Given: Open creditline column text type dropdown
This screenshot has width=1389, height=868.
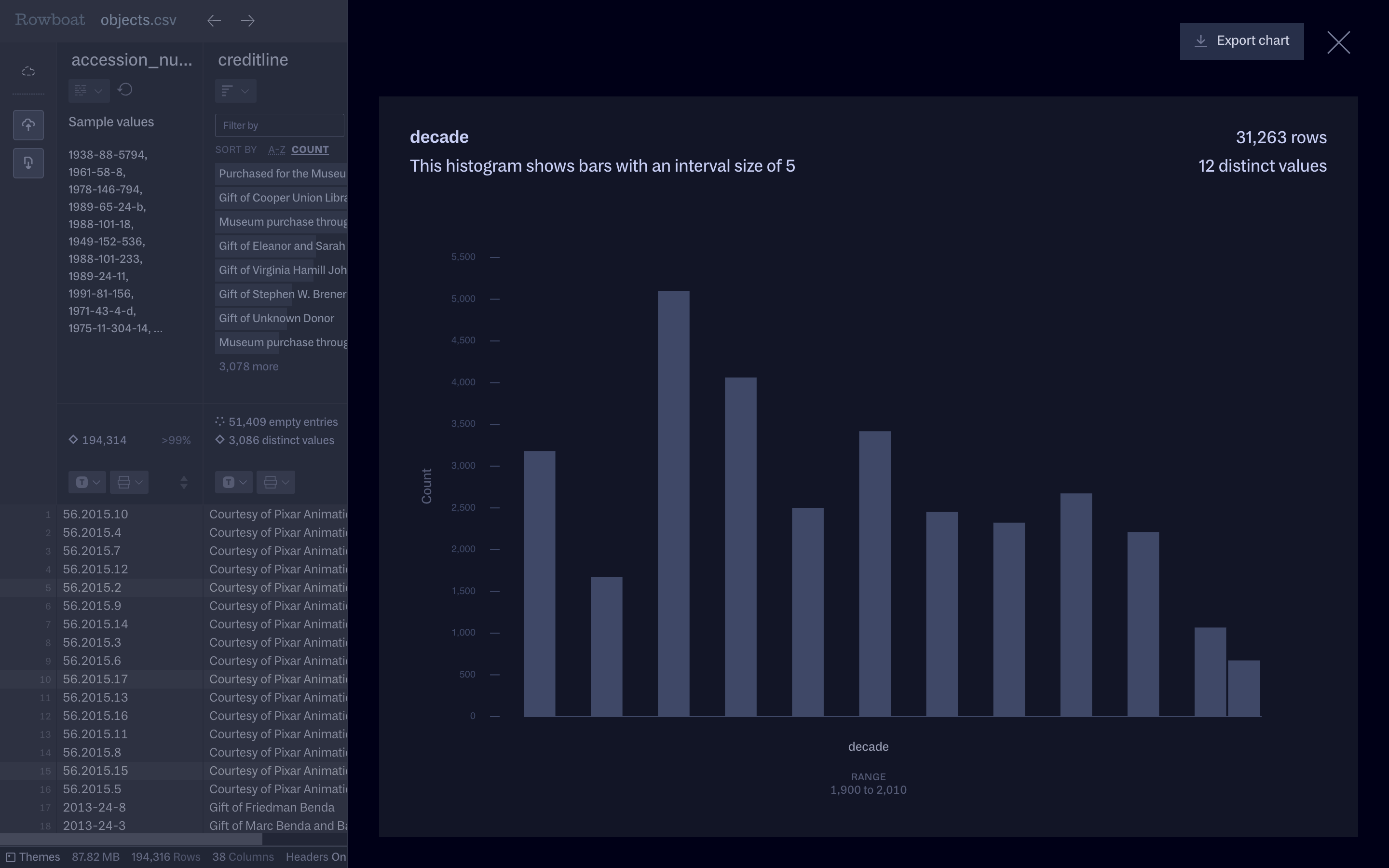Looking at the screenshot, I should 233,482.
